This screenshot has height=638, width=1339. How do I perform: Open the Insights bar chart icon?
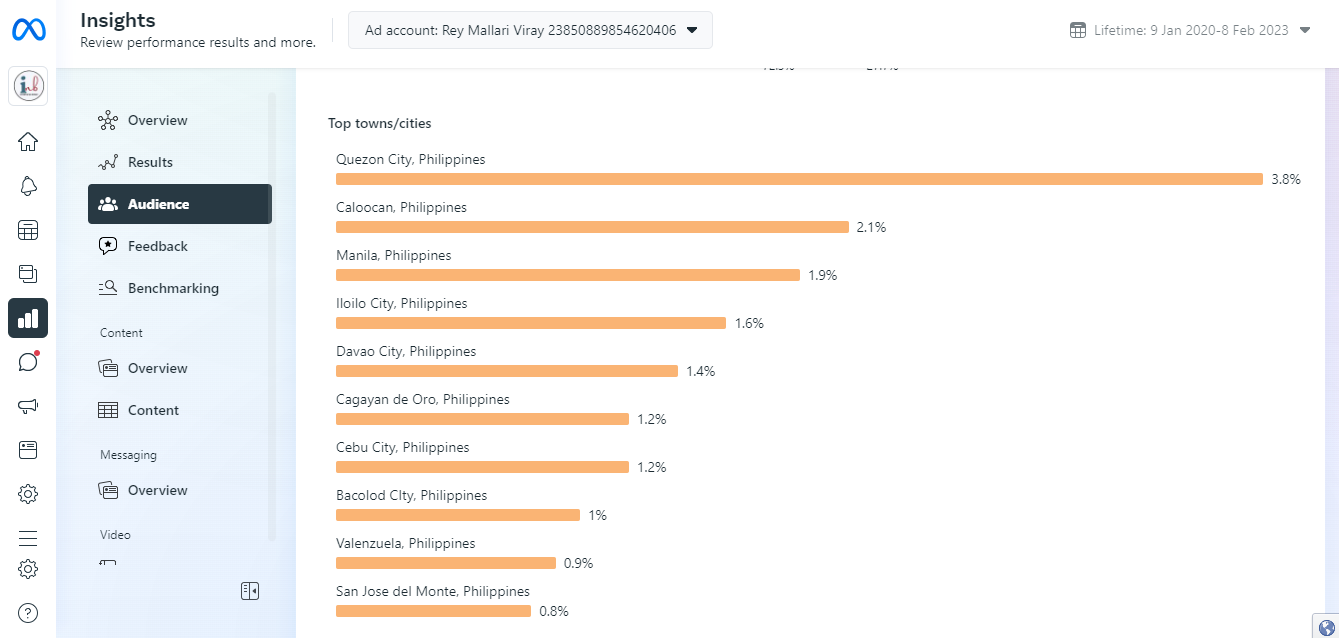pyautogui.click(x=28, y=318)
